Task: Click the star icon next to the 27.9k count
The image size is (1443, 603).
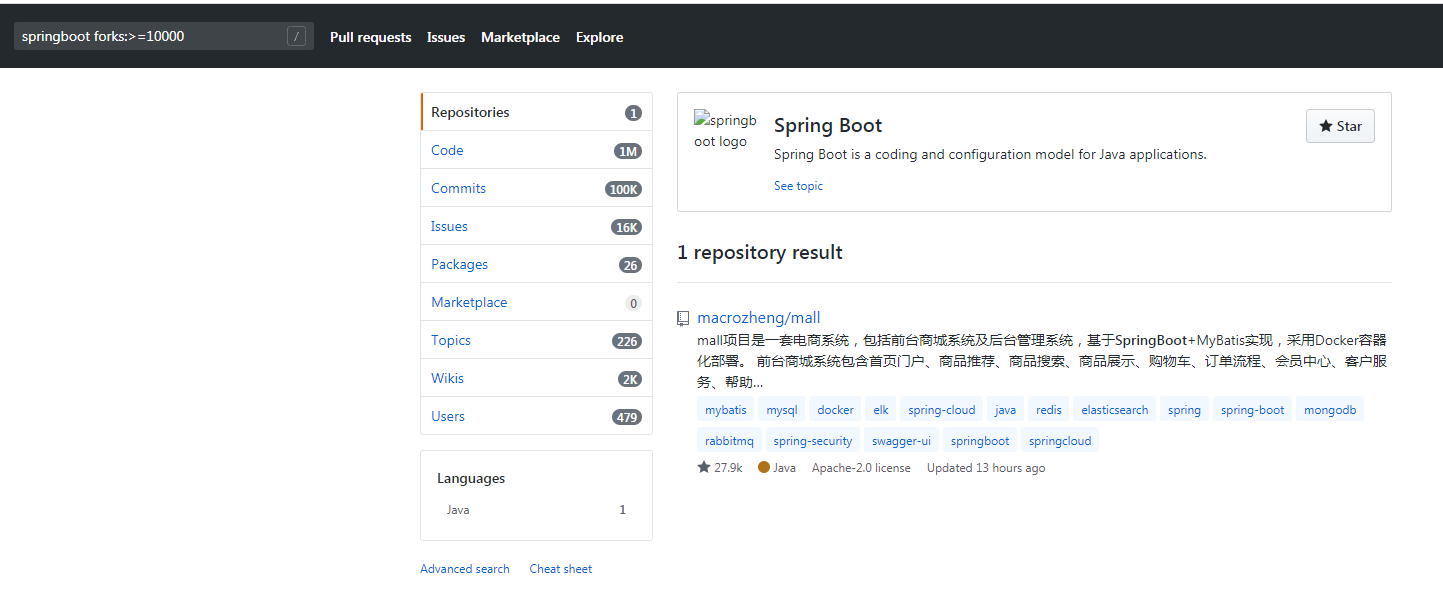Action: 701,467
